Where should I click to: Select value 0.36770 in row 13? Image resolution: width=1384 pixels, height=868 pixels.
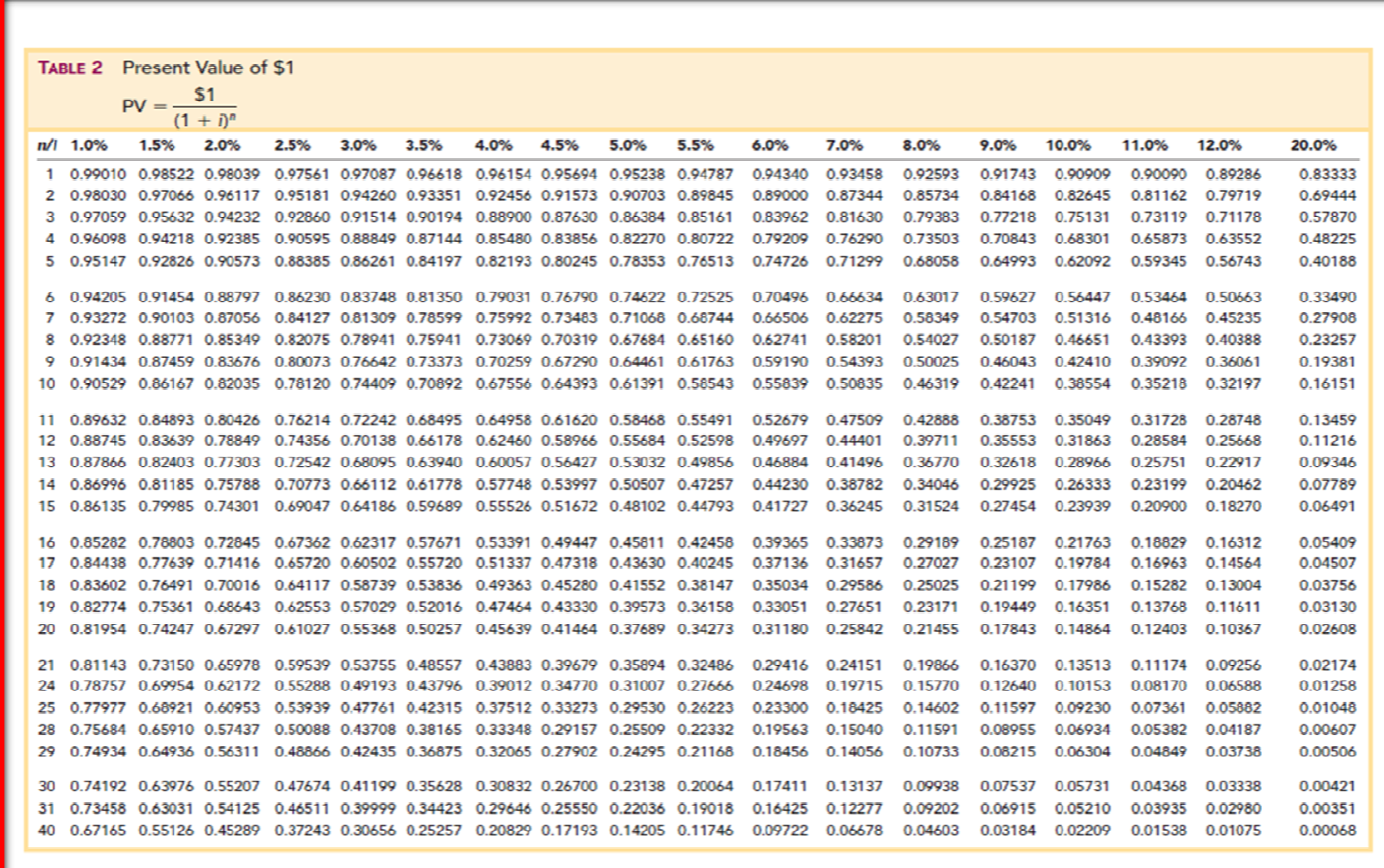(x=931, y=463)
